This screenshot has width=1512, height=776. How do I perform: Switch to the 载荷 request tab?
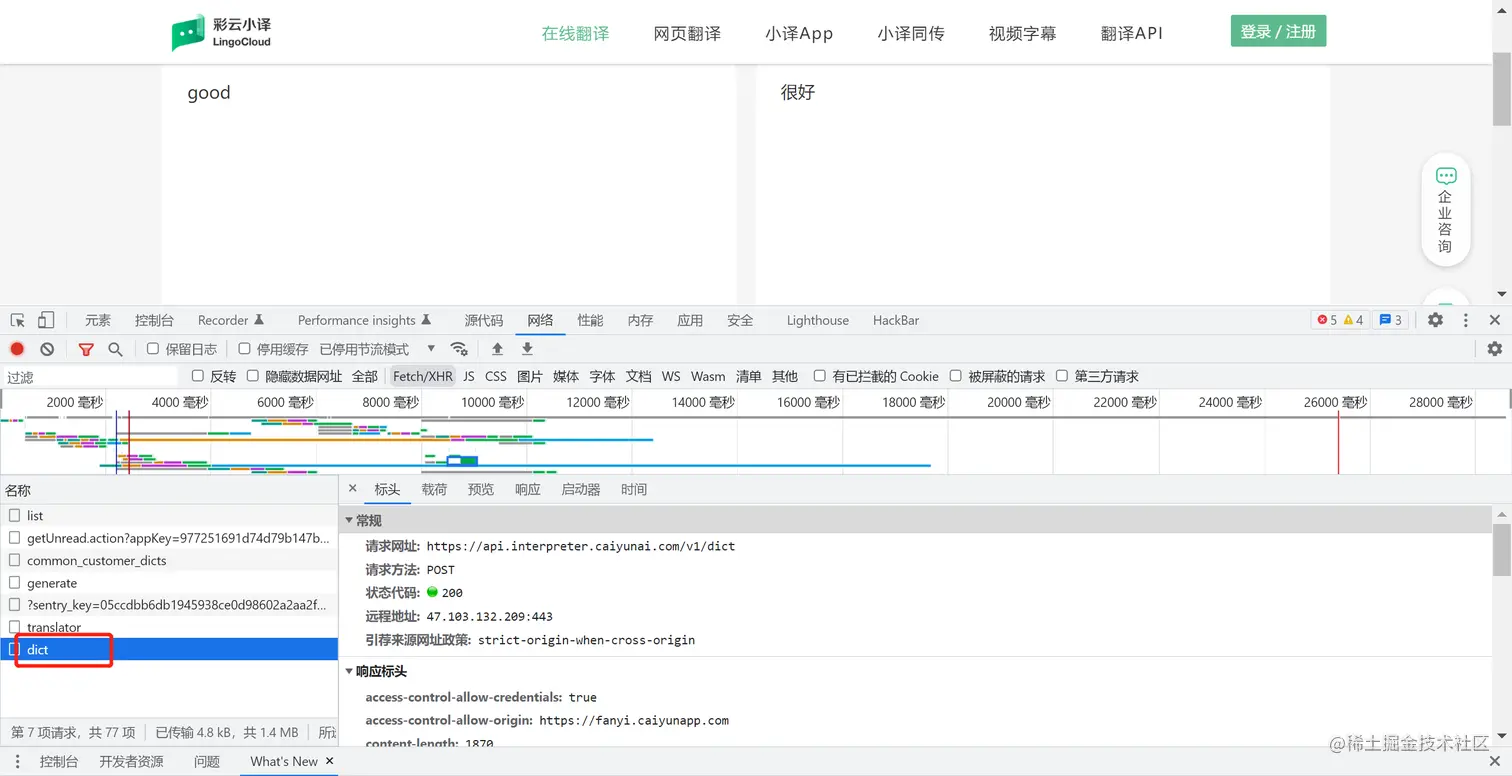pos(434,489)
